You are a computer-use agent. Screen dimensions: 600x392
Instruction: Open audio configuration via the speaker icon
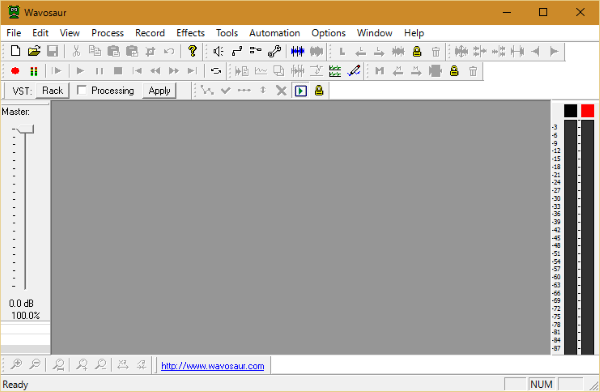(x=218, y=51)
